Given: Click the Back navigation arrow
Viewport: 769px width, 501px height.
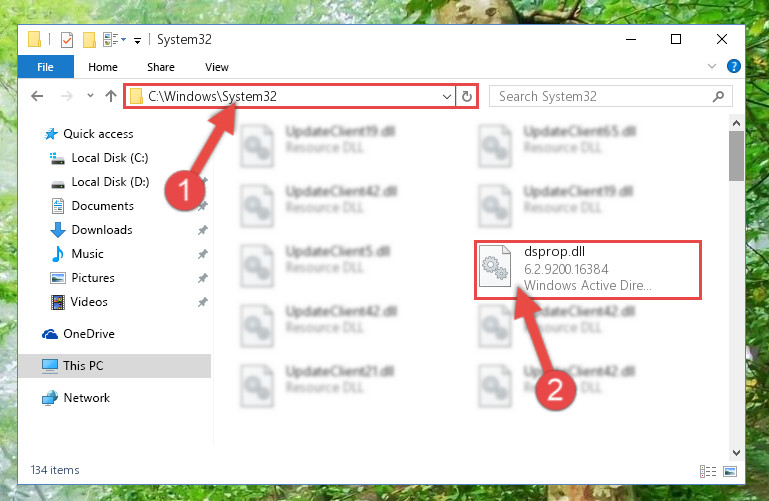Looking at the screenshot, I should [37, 96].
